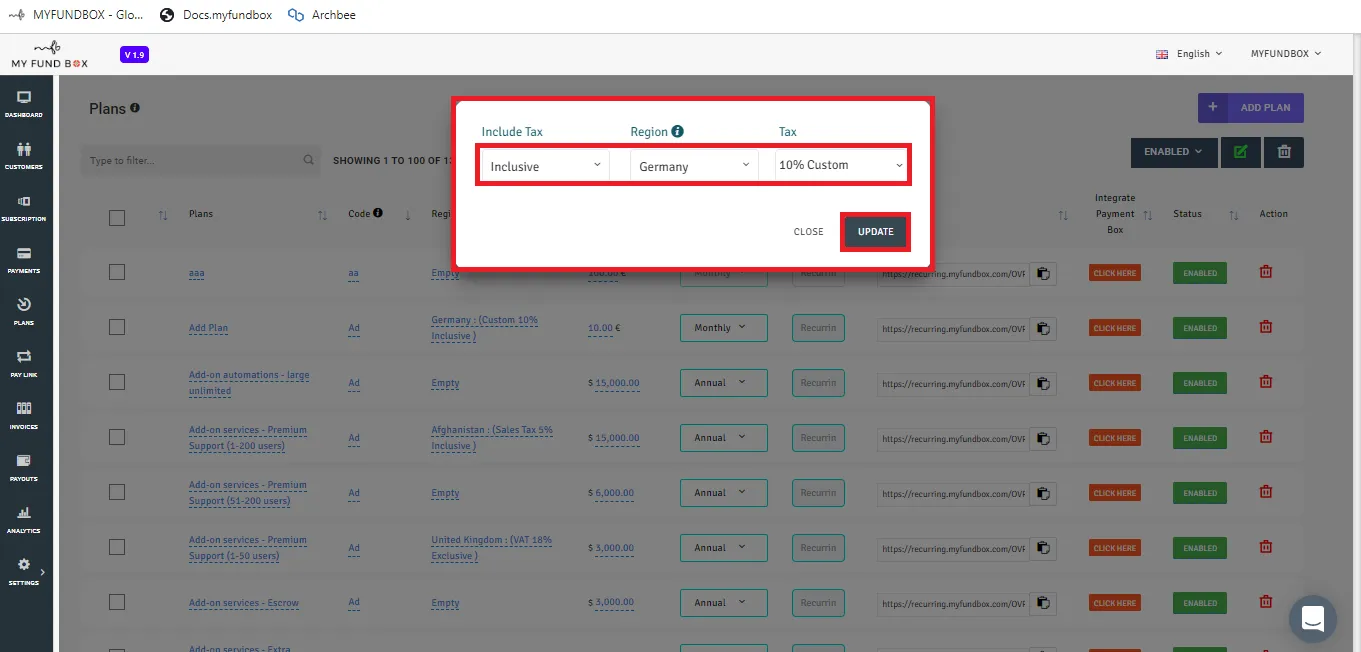Screen dimensions: 1361x652
Task: Click the green edit icon button
Action: point(1240,152)
